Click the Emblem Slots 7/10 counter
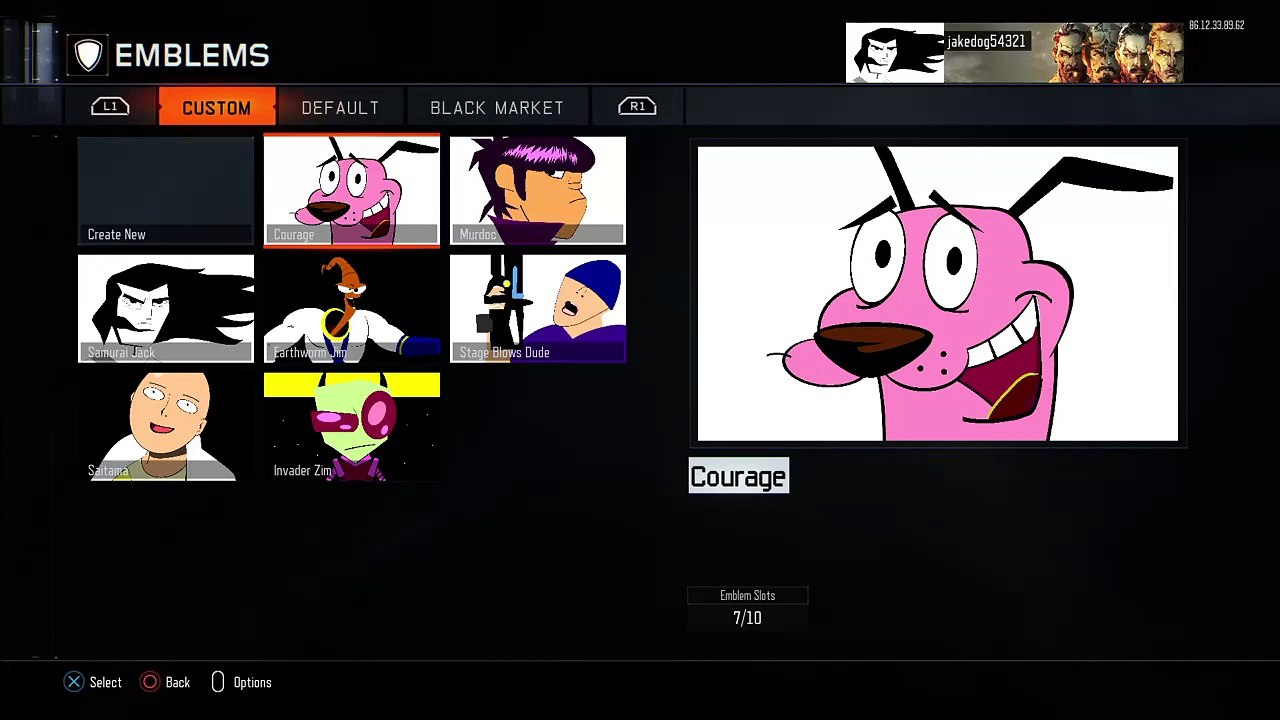Viewport: 1280px width, 720px height. [x=747, y=608]
